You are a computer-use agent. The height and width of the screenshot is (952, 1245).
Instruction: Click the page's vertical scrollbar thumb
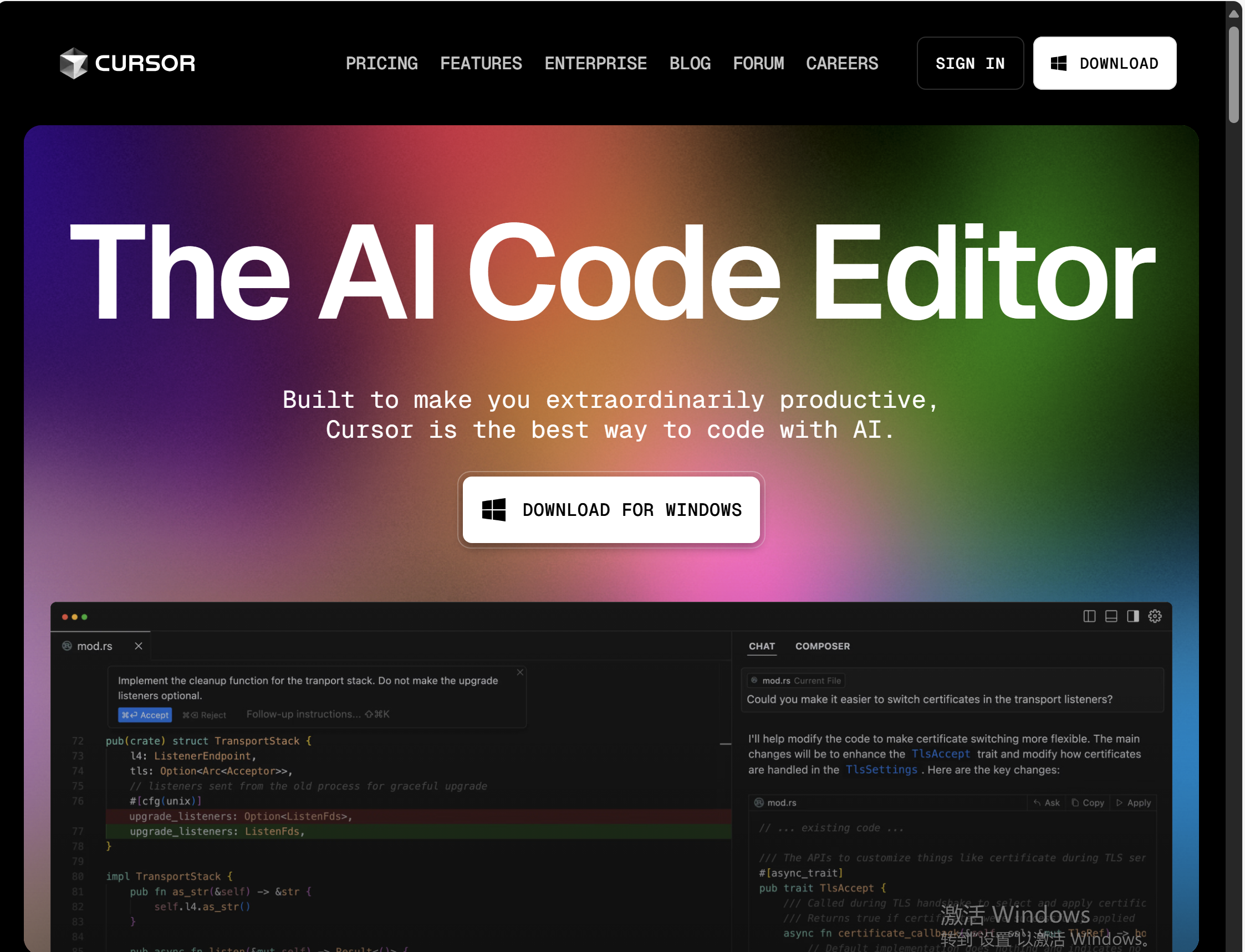point(1234,74)
